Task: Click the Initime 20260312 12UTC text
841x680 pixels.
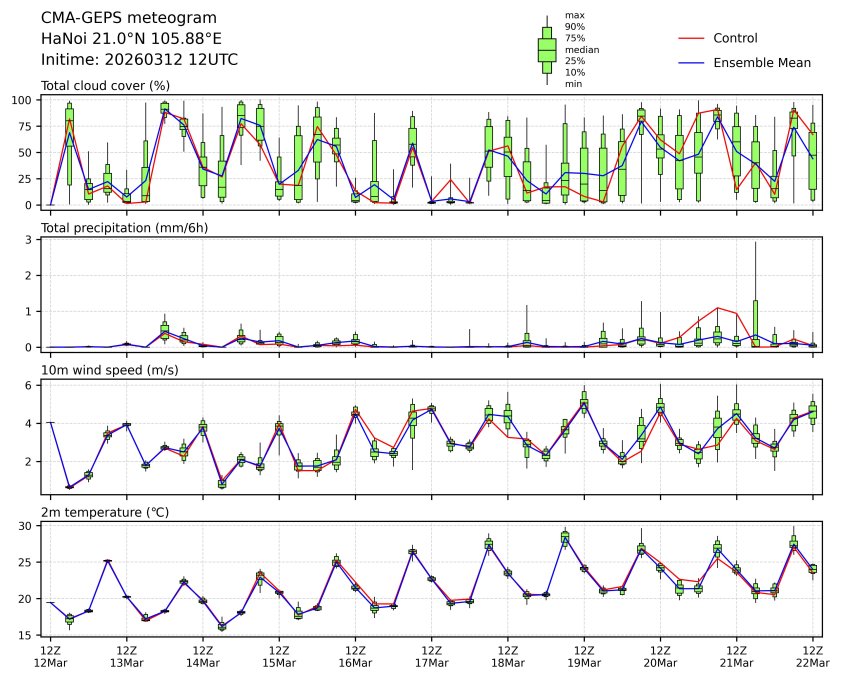Action: 139,59
